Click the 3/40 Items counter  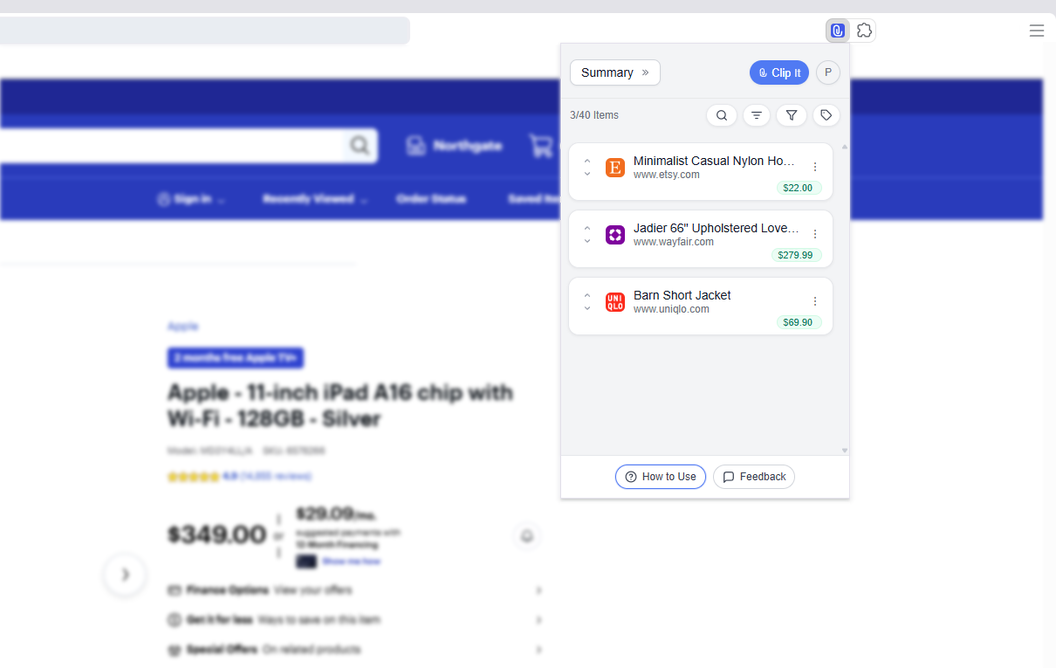click(594, 115)
